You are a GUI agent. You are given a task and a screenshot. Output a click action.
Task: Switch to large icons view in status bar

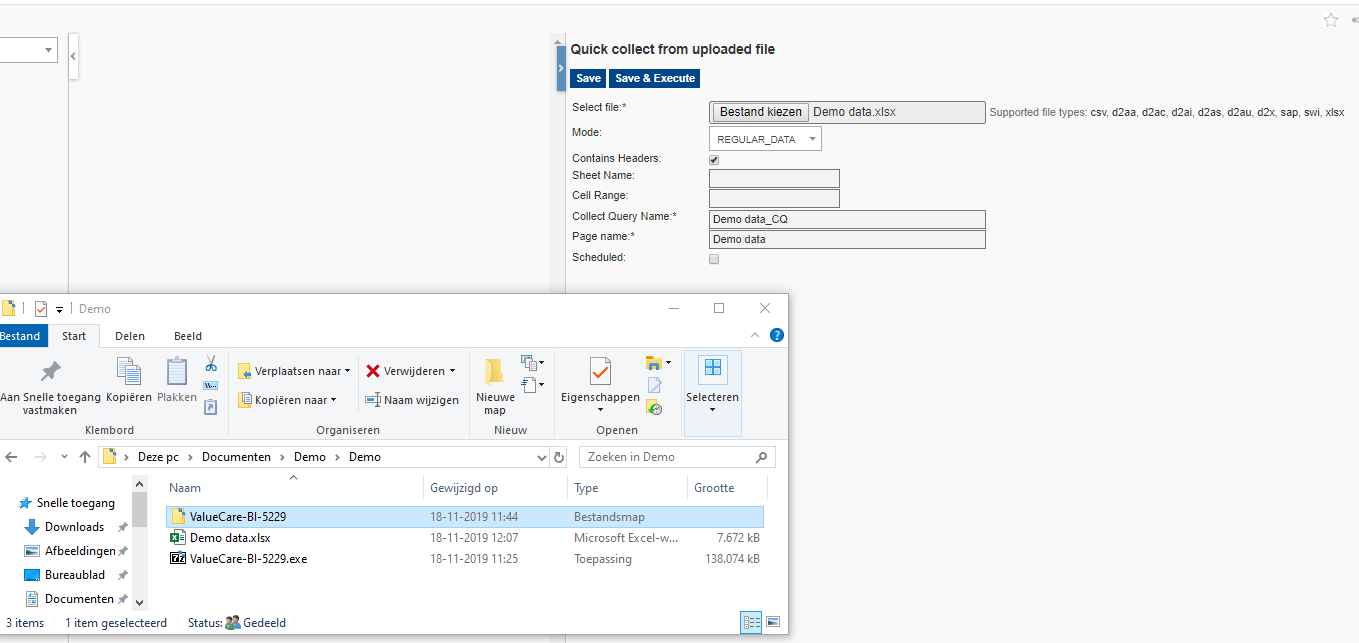(x=773, y=623)
